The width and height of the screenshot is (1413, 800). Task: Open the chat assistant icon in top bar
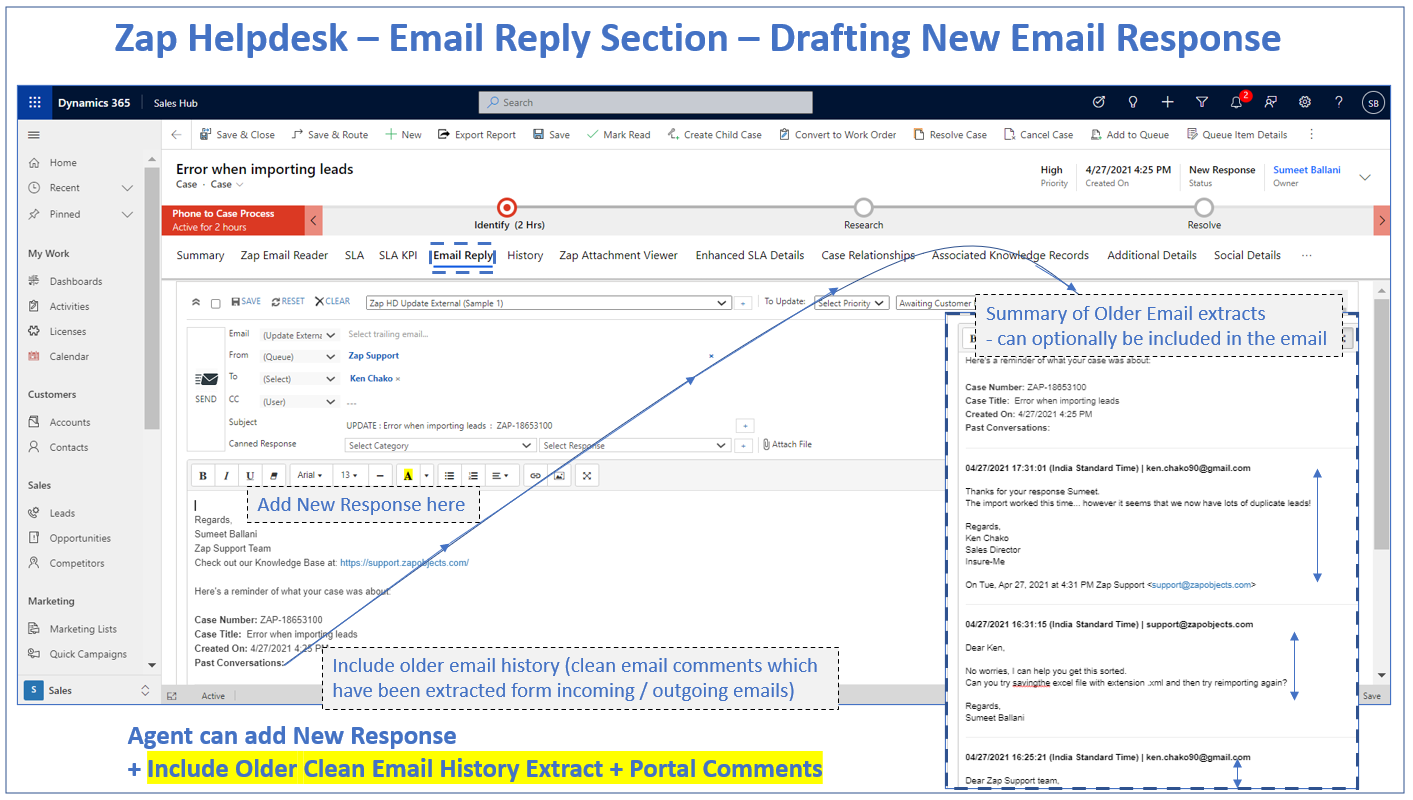(1271, 102)
